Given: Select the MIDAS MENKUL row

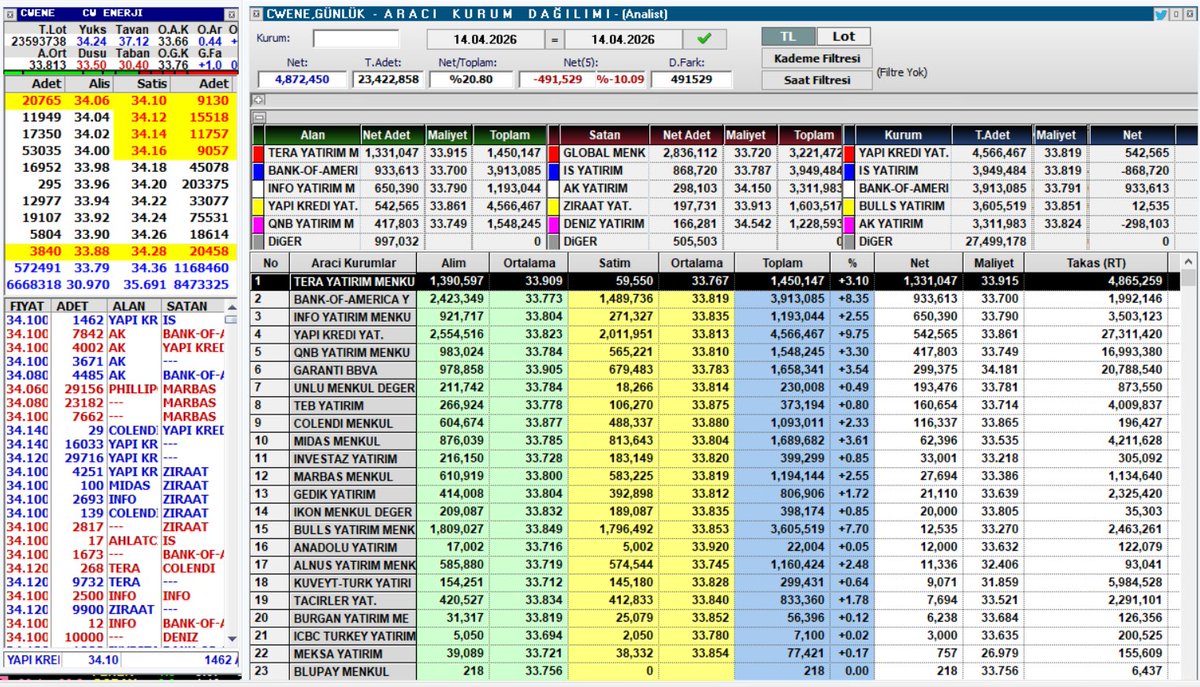Looking at the screenshot, I should [714, 441].
